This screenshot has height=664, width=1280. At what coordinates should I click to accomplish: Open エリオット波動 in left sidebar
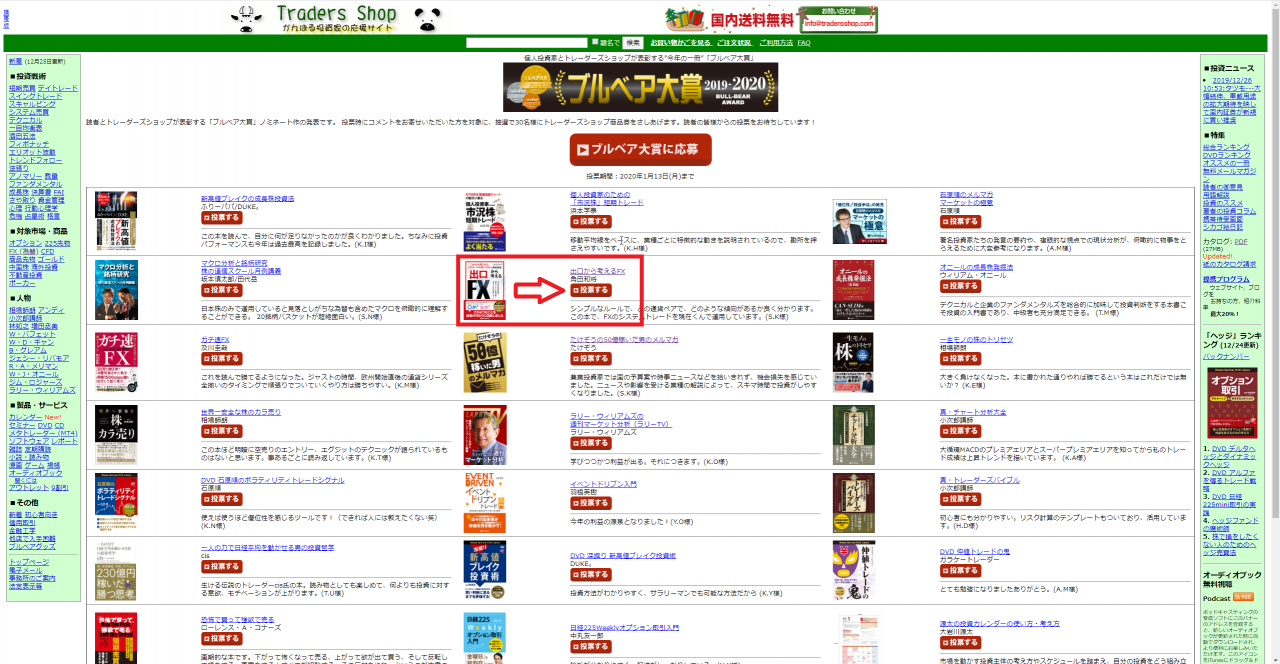pos(33,152)
